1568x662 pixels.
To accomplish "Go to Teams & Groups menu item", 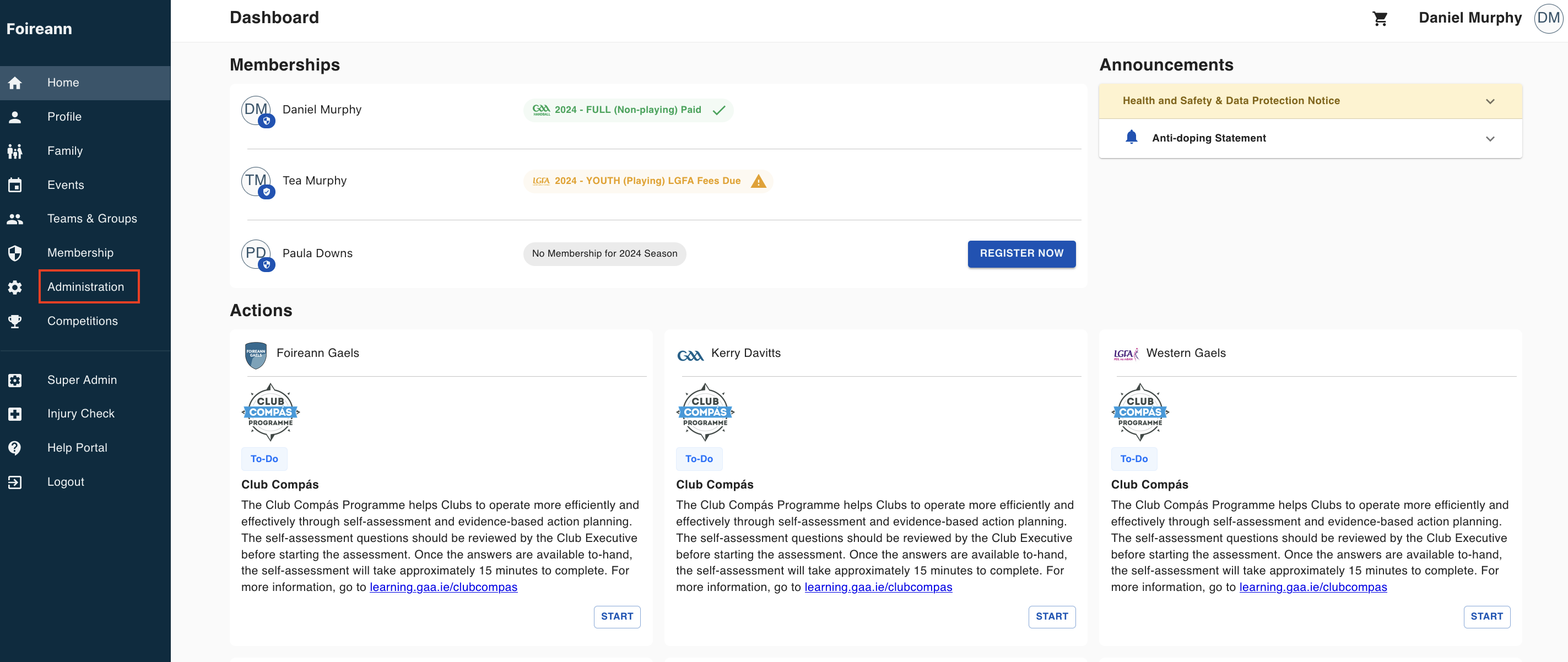I will (x=92, y=219).
